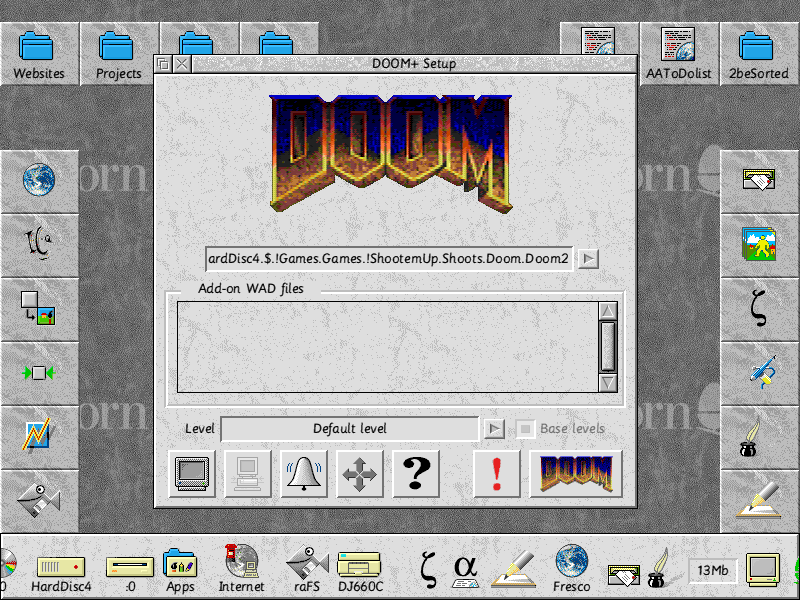
Task: Click the globe icon on left pinboard
Action: pyautogui.click(x=39, y=180)
